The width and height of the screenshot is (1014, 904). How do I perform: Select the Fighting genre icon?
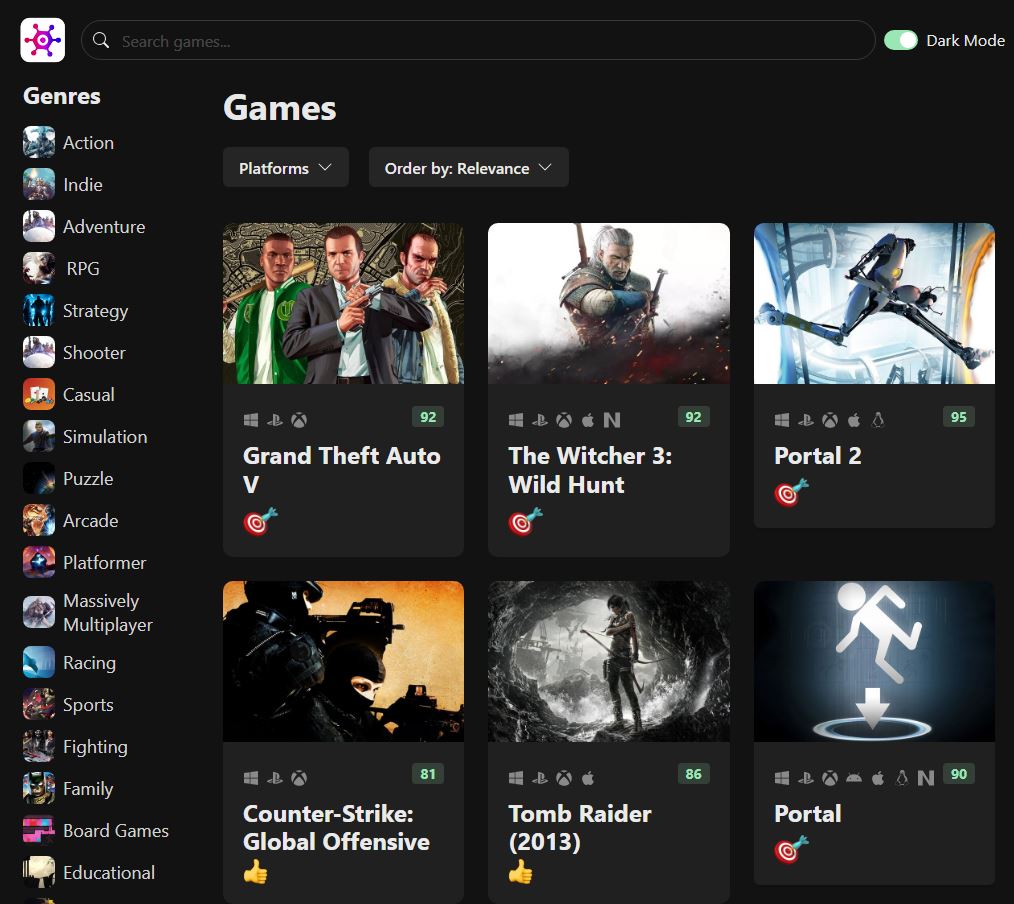(x=39, y=746)
